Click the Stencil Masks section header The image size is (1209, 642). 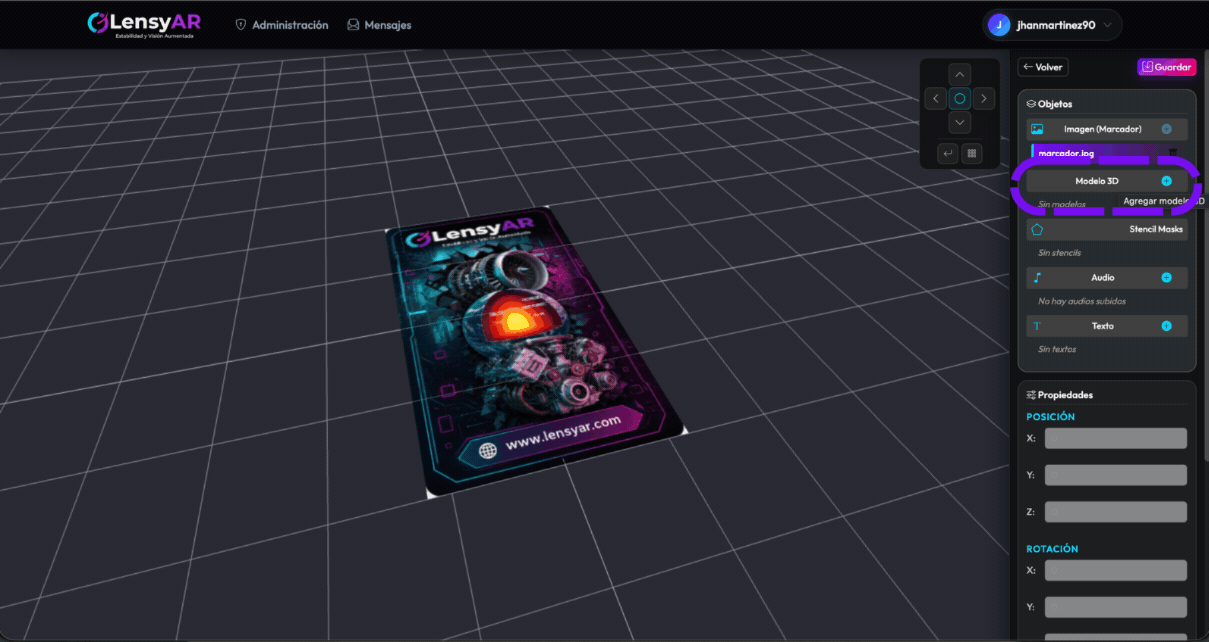(x=1107, y=229)
